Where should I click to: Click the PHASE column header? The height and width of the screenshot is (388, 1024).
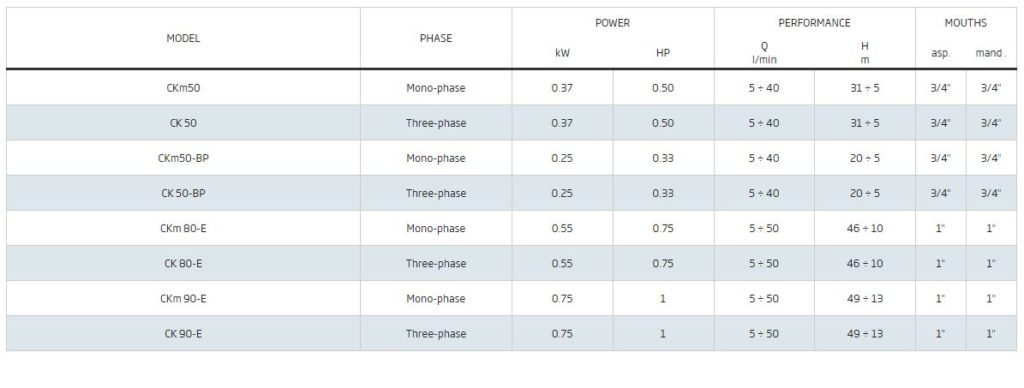(436, 39)
